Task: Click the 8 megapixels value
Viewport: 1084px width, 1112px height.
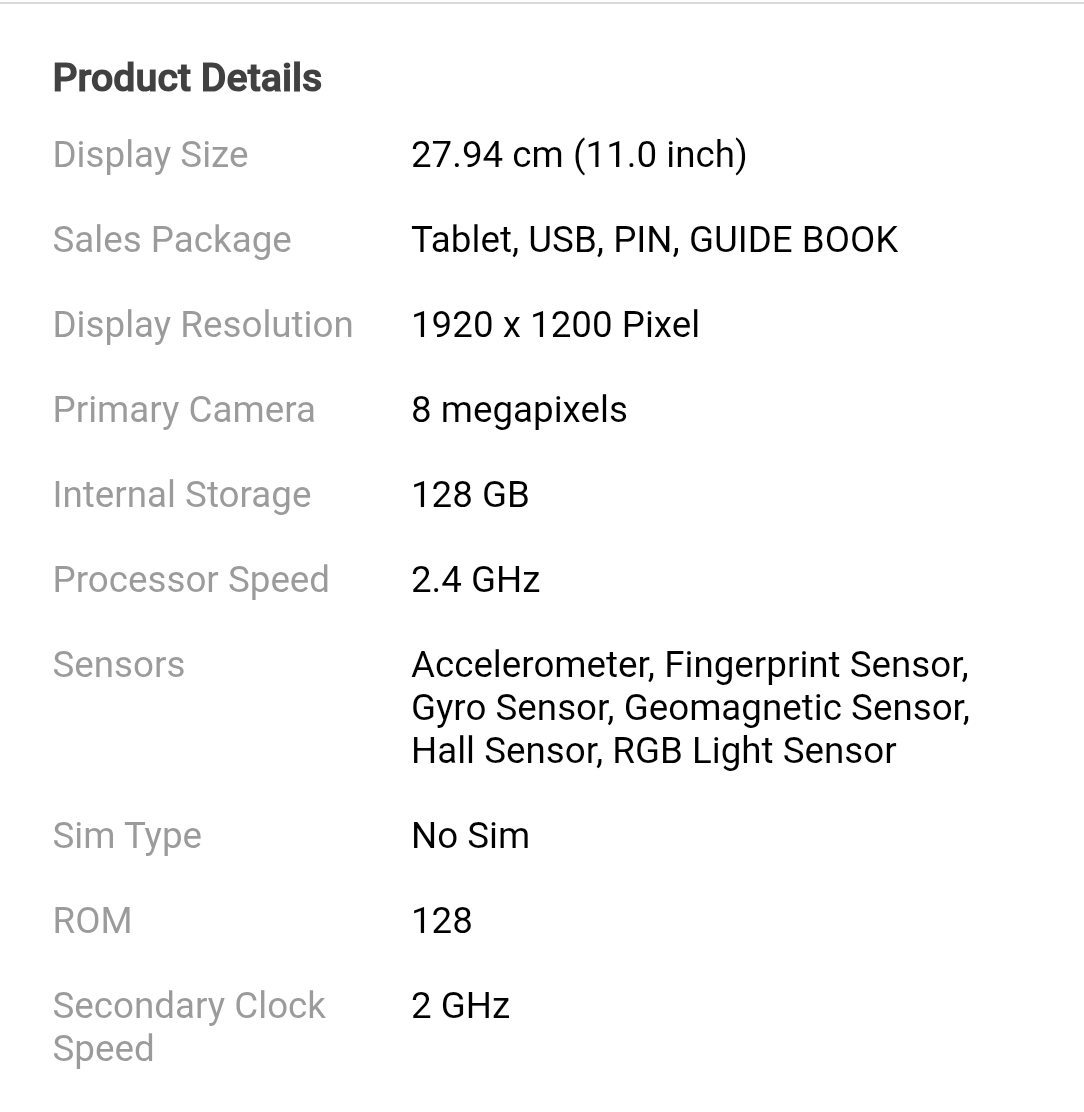Action: pyautogui.click(x=519, y=410)
